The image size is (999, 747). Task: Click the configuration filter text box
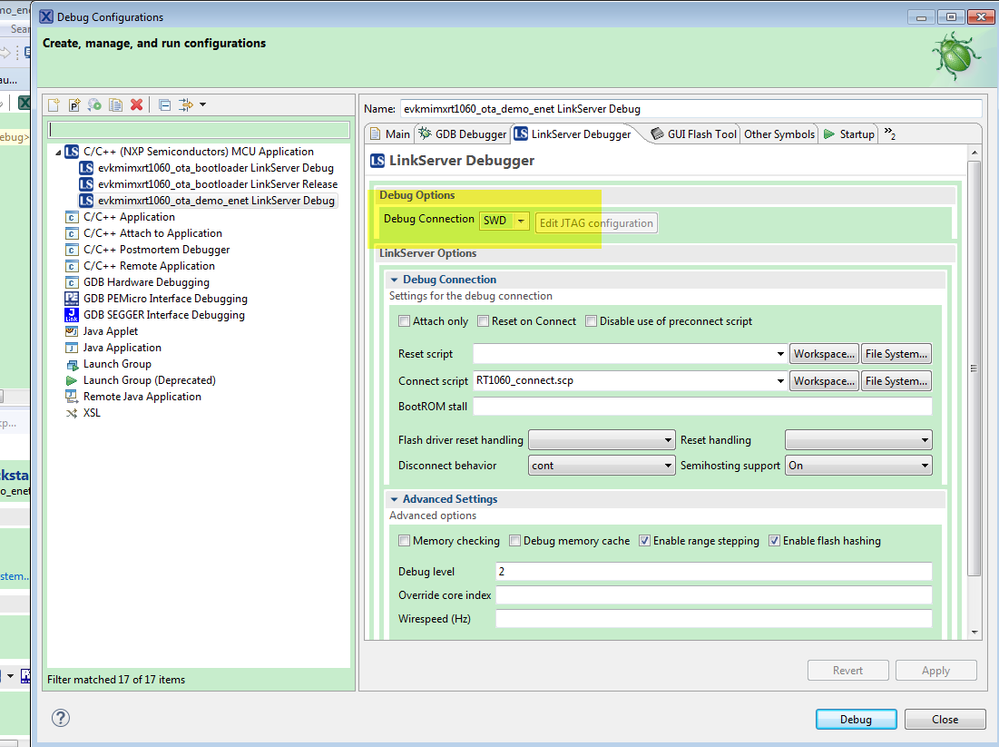pos(199,130)
